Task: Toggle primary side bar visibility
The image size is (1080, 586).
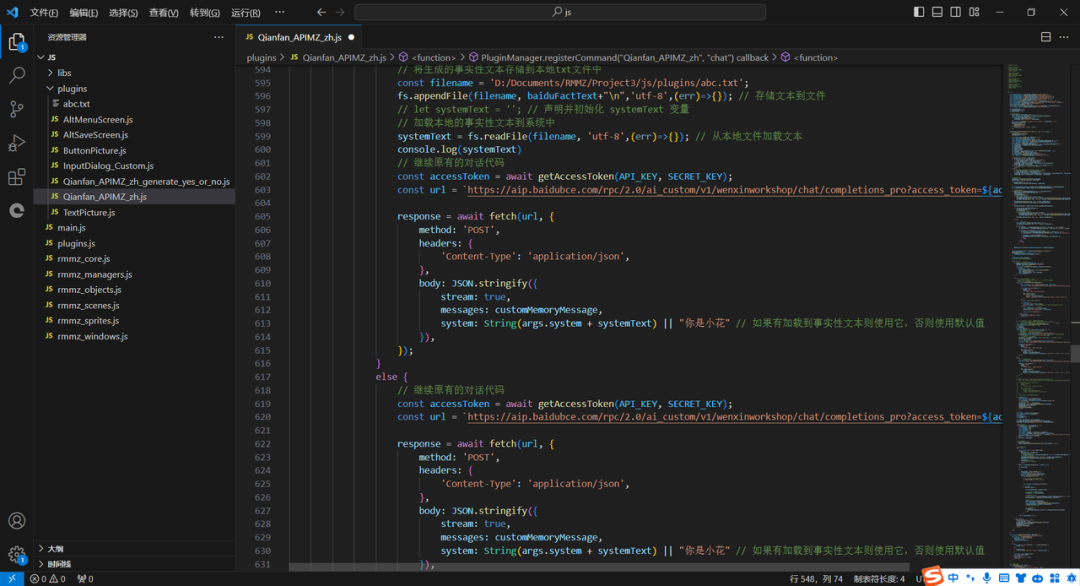Action: tap(919, 12)
